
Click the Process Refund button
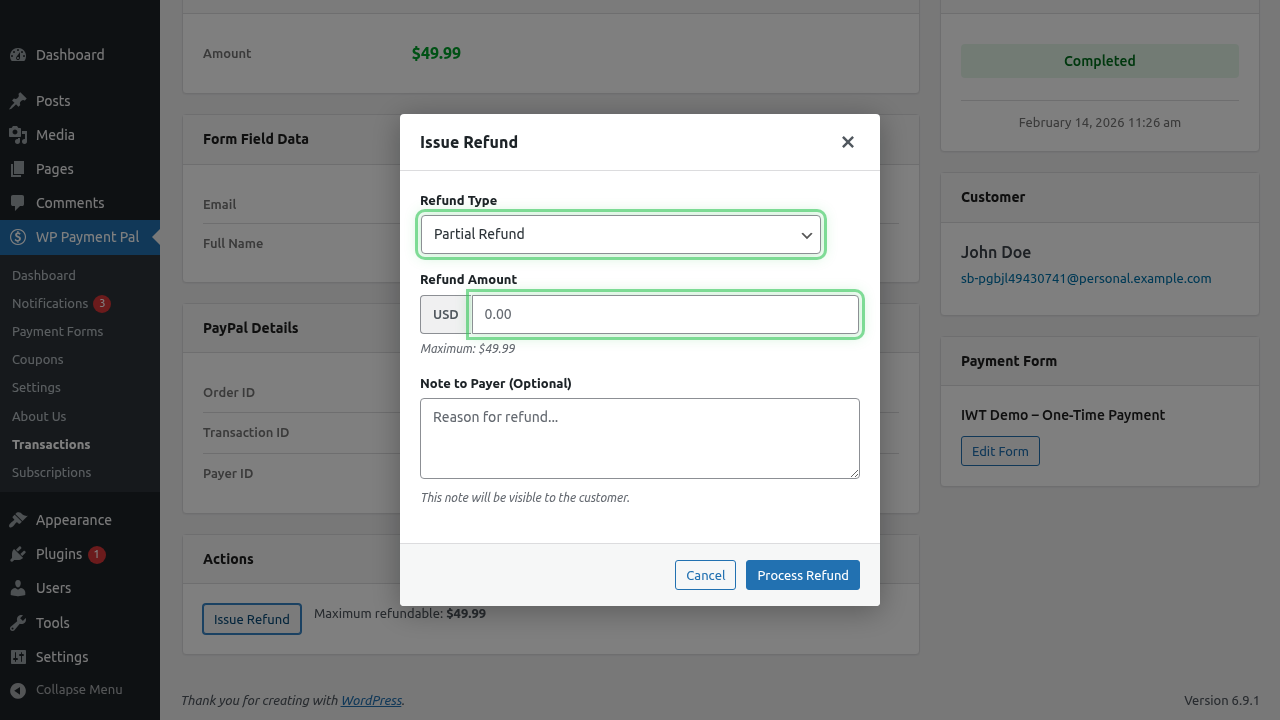(802, 574)
